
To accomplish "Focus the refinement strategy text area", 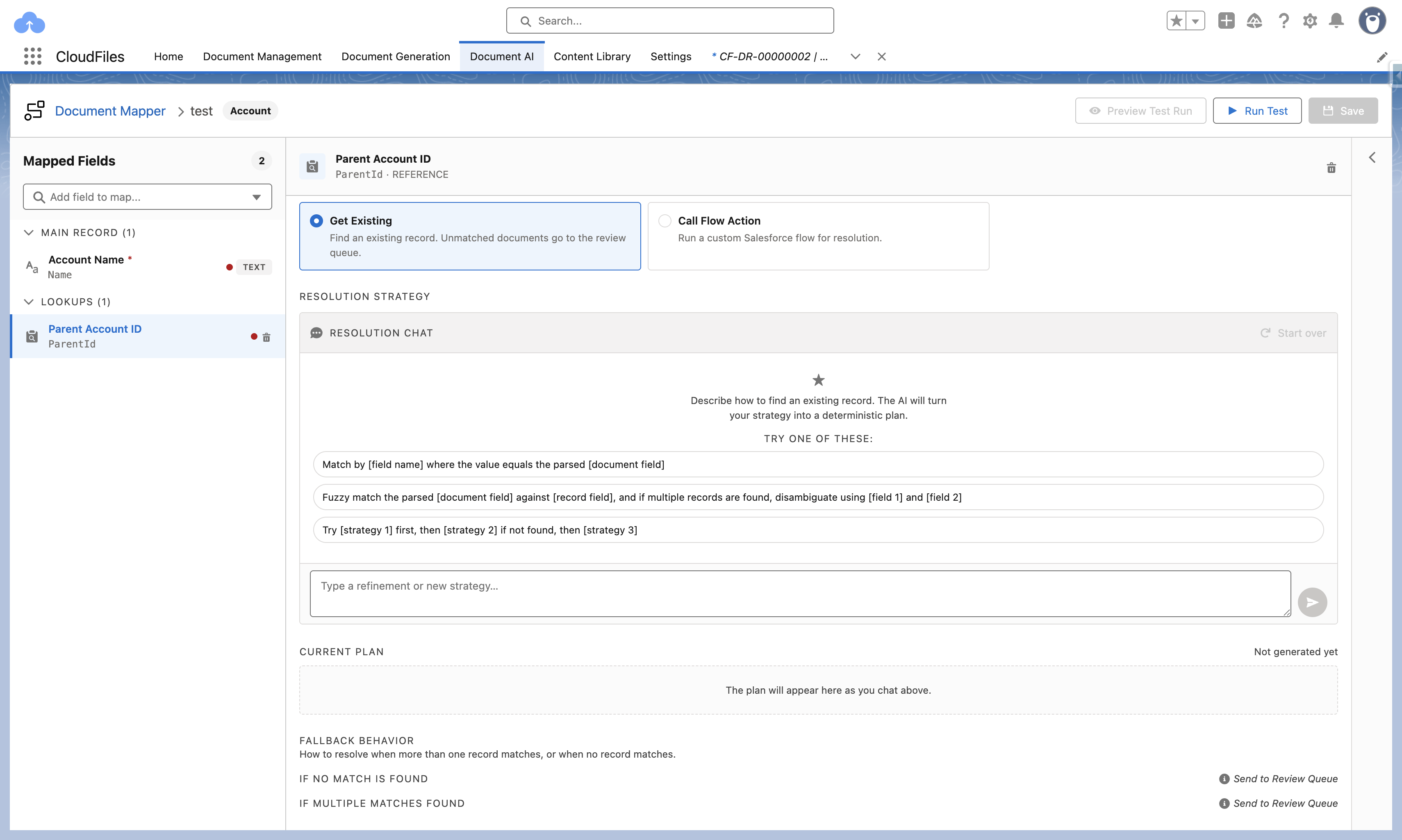I will pyautogui.click(x=800, y=594).
